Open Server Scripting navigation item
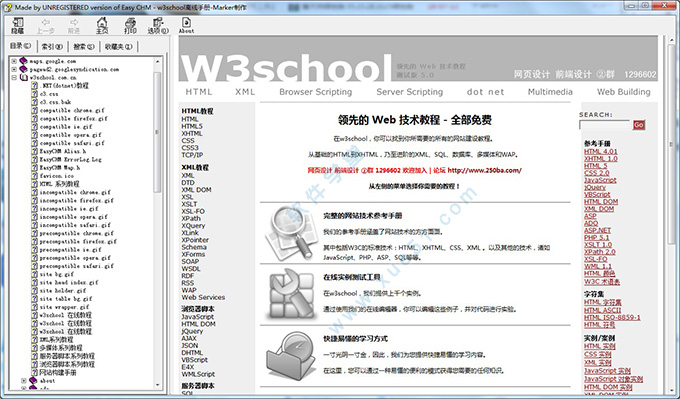 (x=410, y=92)
